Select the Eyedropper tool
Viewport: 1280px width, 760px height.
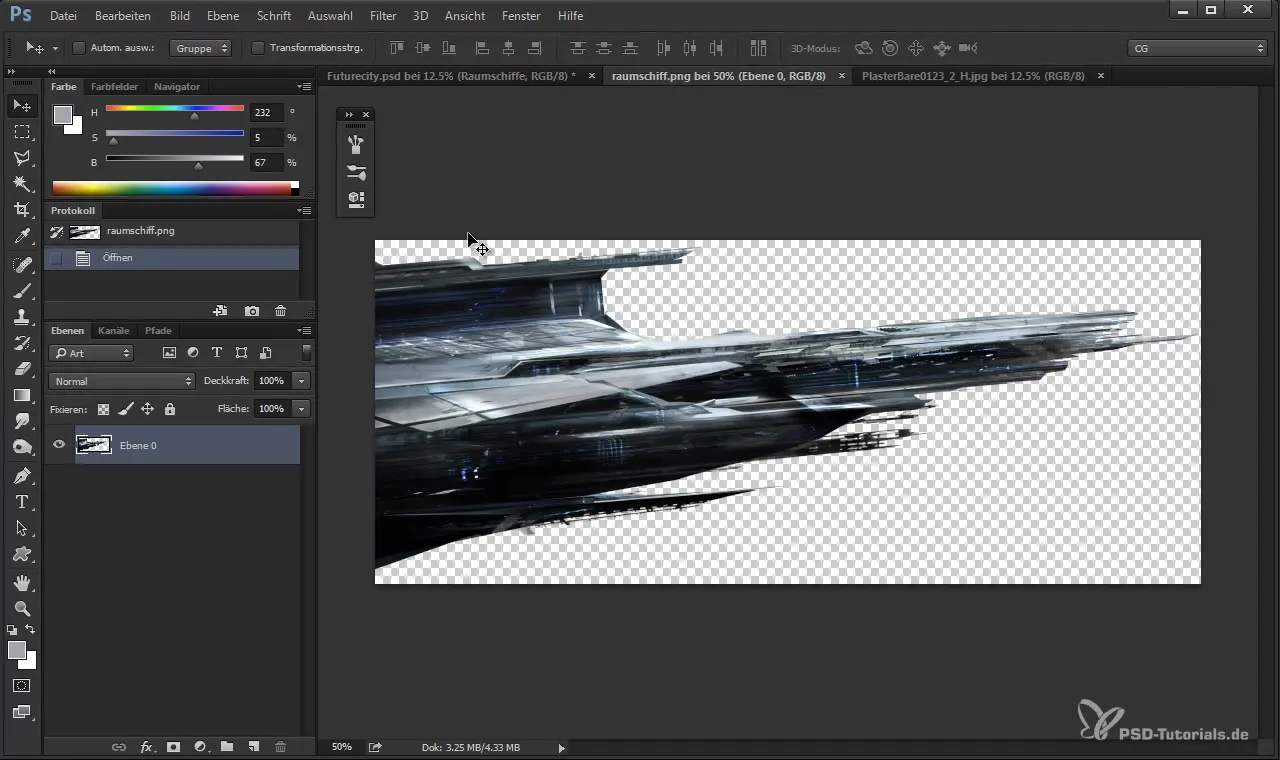[22, 237]
